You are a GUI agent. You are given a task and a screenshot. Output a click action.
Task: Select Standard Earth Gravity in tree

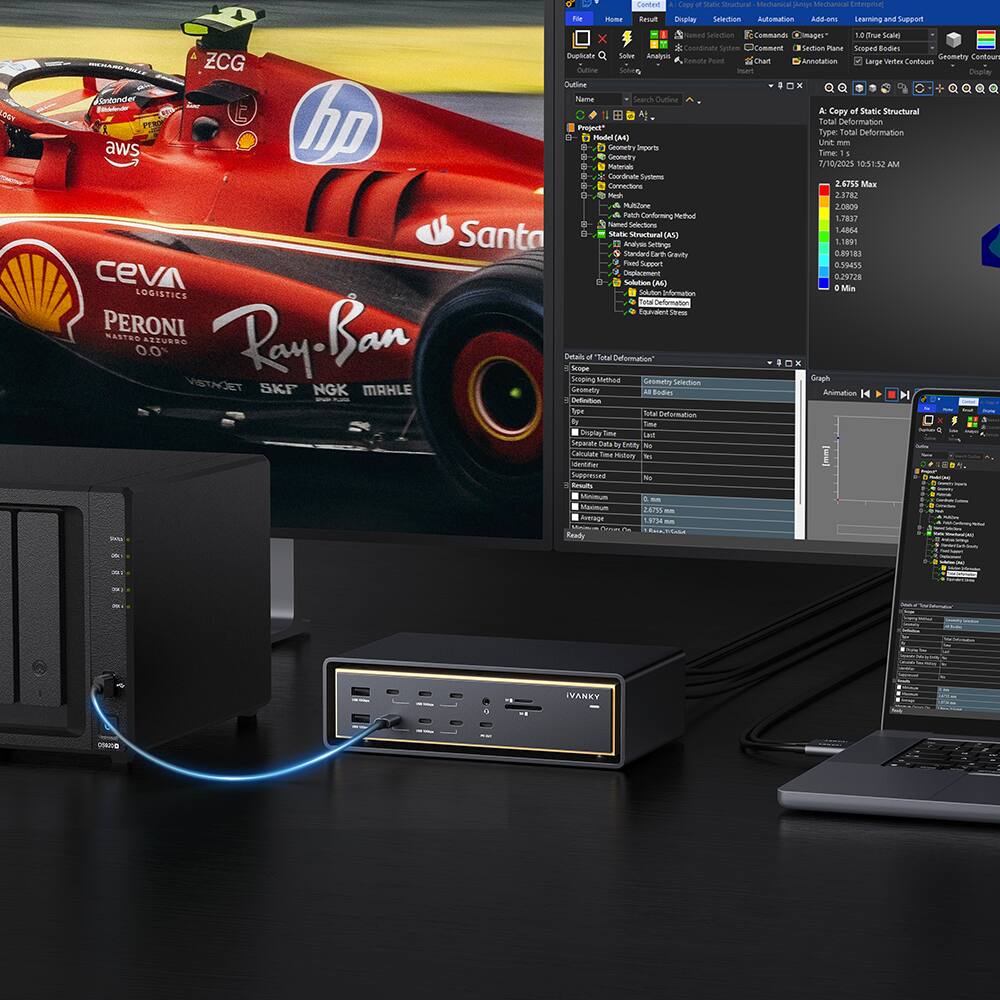click(655, 254)
